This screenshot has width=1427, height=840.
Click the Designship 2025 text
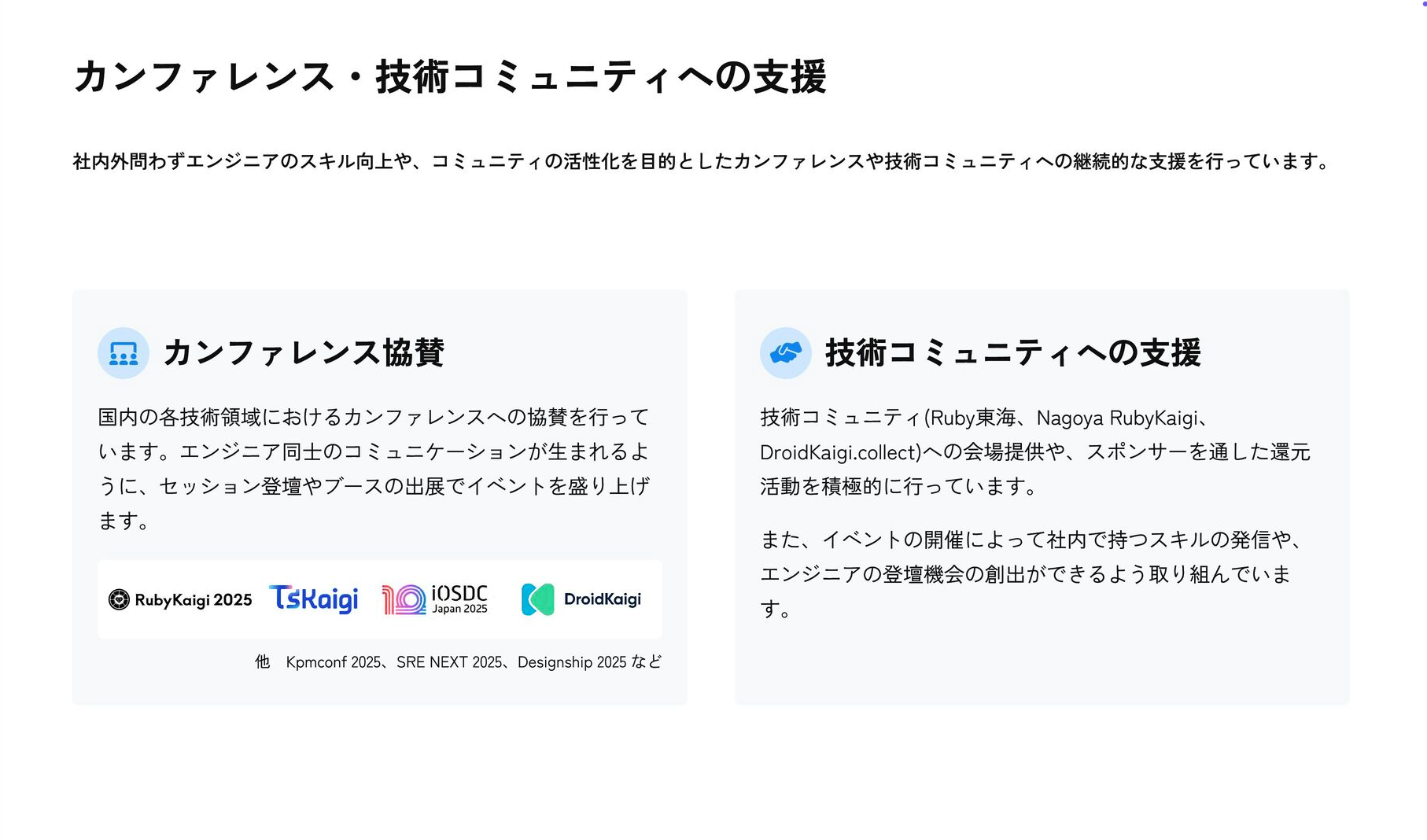(571, 662)
